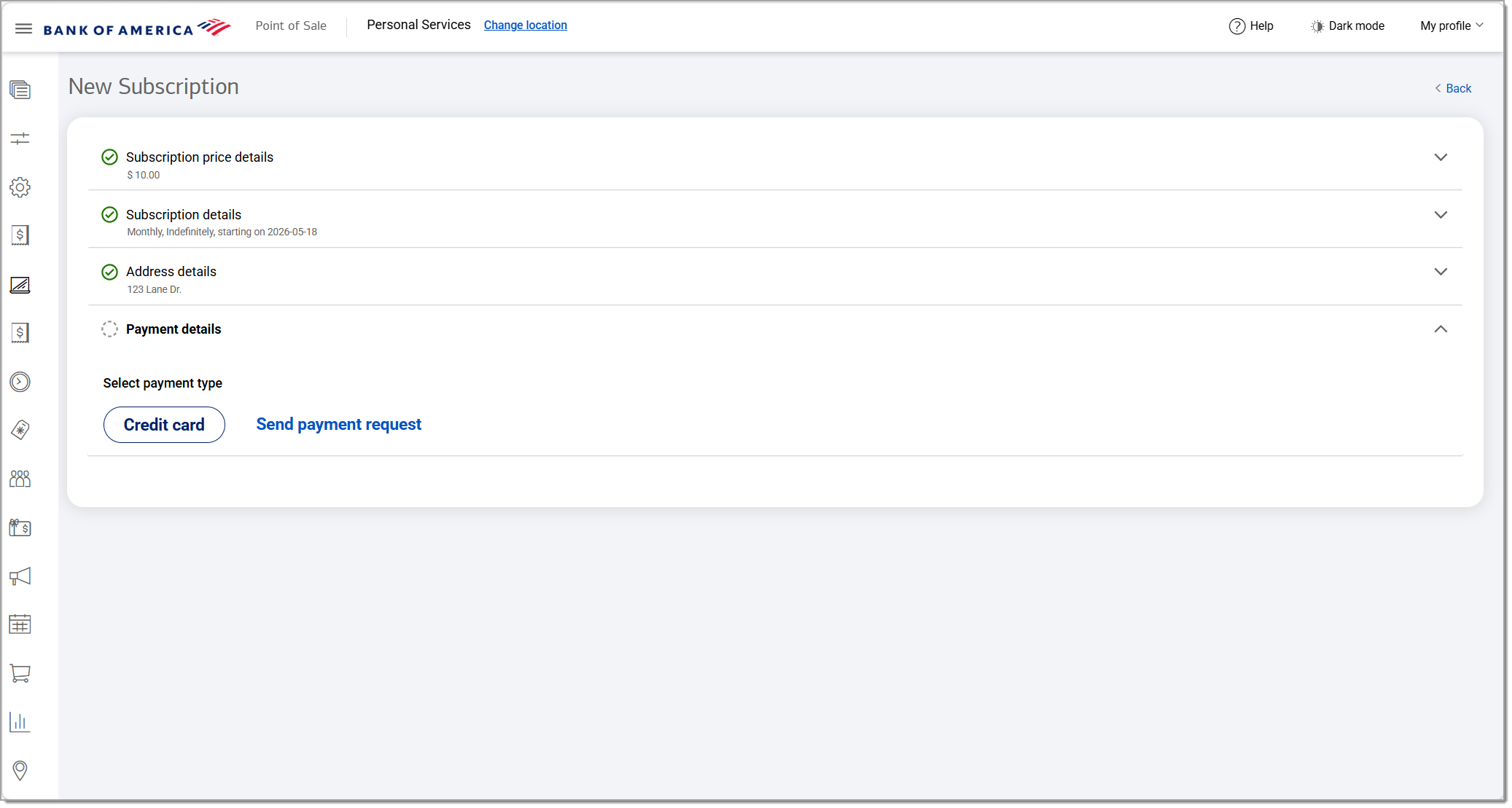The image size is (1512, 808).
Task: Expand Address details section chevron
Action: click(x=1441, y=272)
